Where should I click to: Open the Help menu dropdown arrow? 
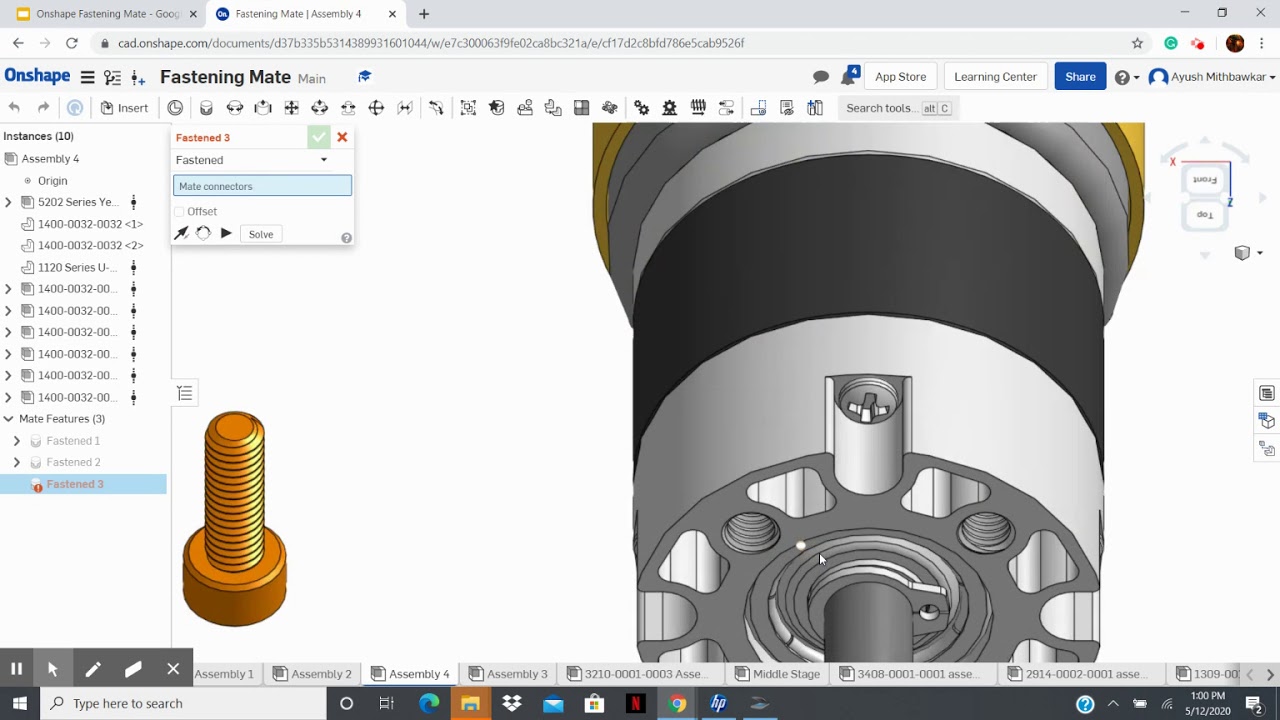coord(1136,78)
